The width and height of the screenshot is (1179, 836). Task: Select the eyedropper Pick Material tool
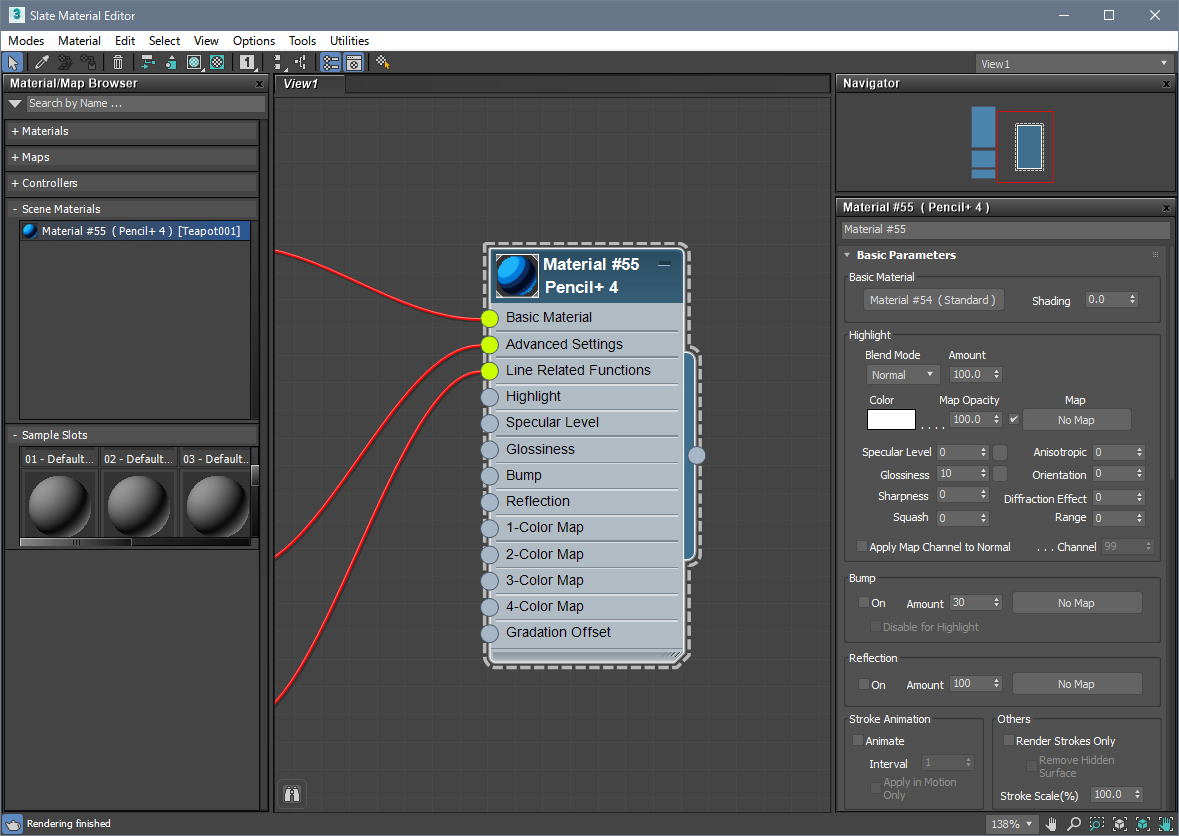[42, 62]
